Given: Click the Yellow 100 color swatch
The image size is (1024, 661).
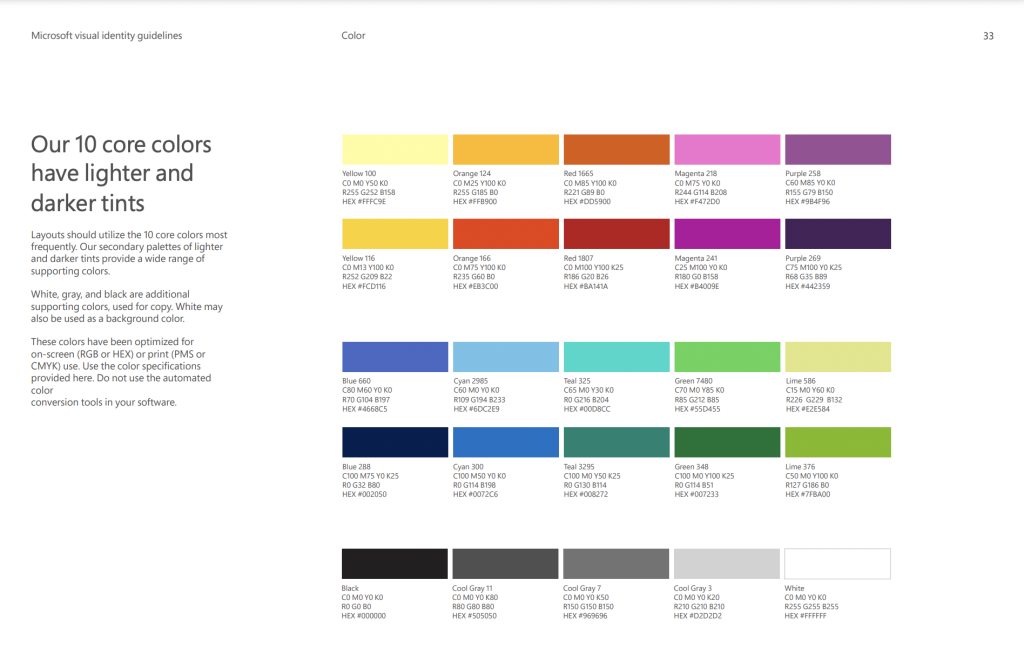Looking at the screenshot, I should click(395, 150).
